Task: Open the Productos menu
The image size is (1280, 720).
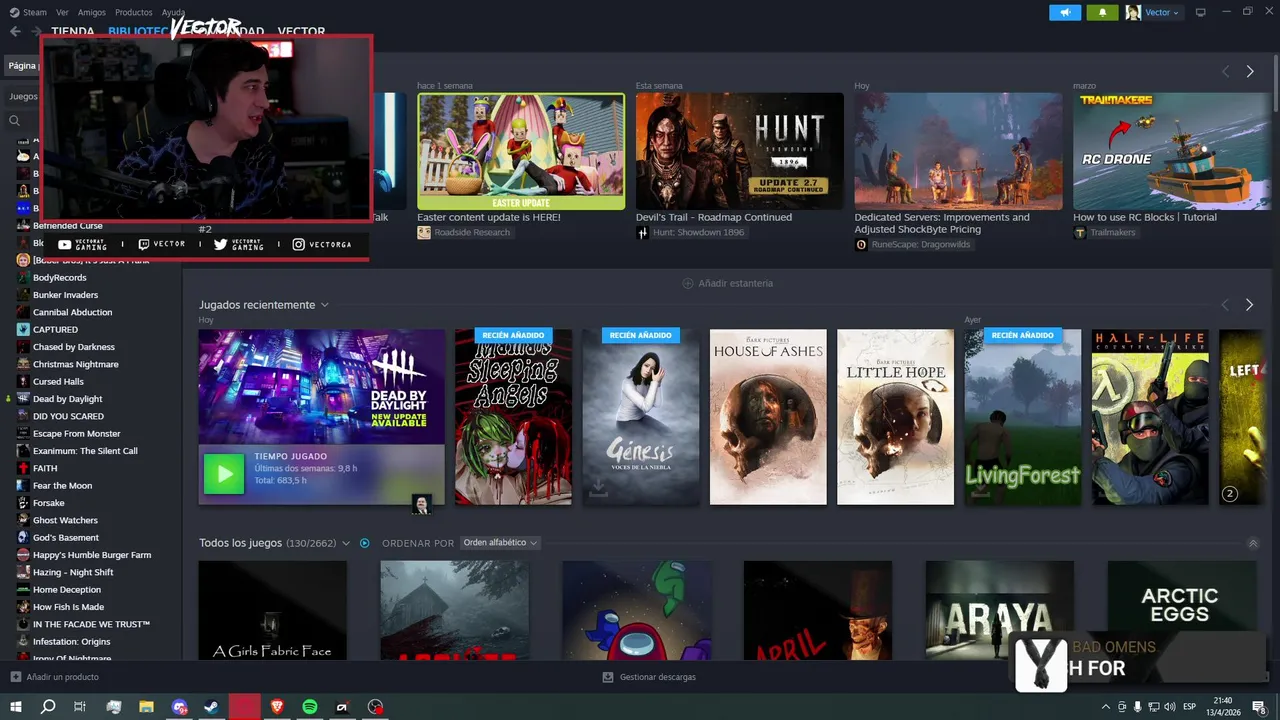Action: 134,12
